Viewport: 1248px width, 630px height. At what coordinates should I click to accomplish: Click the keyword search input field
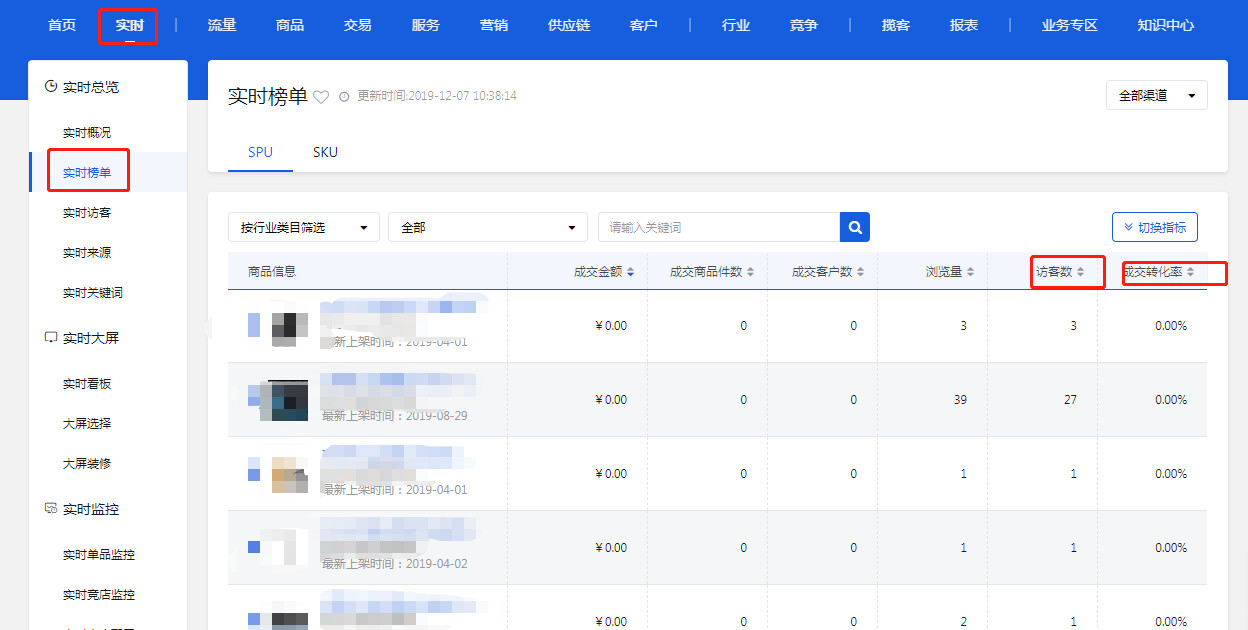click(718, 227)
